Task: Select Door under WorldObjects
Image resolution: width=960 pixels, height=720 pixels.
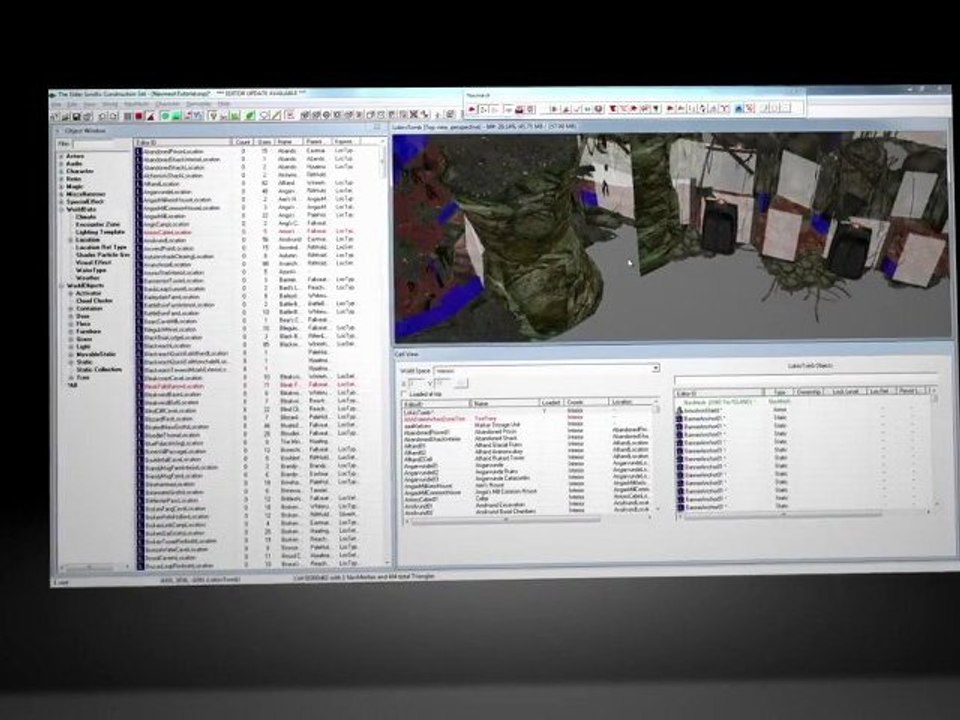Action: [x=83, y=316]
